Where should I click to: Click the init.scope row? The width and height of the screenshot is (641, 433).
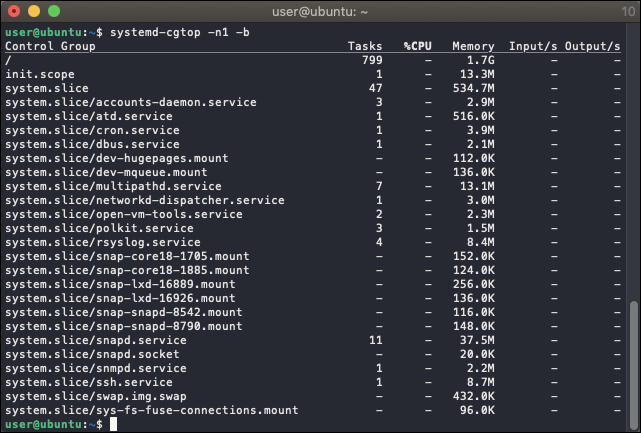pos(40,74)
